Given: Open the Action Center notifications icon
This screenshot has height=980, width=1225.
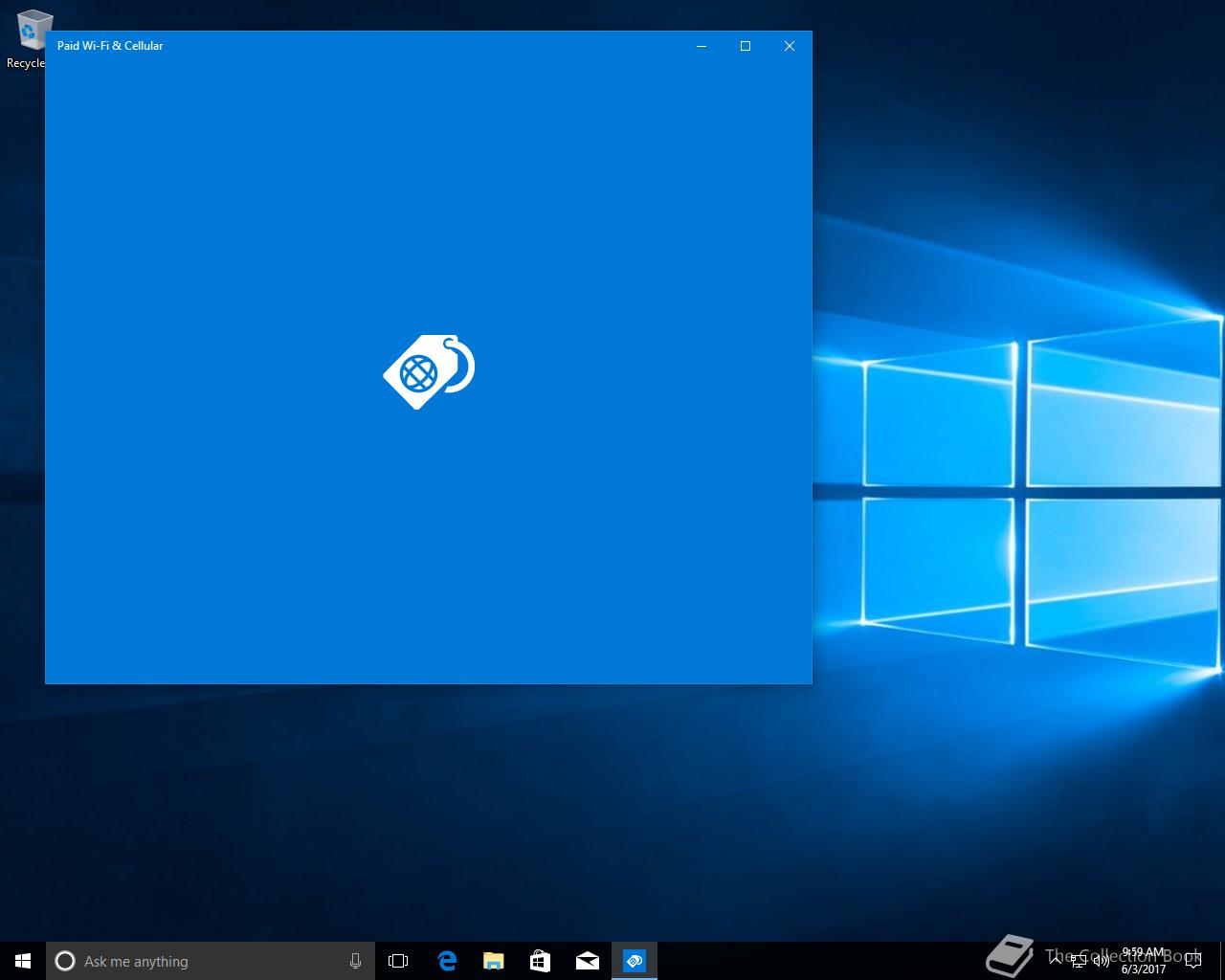Looking at the screenshot, I should point(1192,961).
